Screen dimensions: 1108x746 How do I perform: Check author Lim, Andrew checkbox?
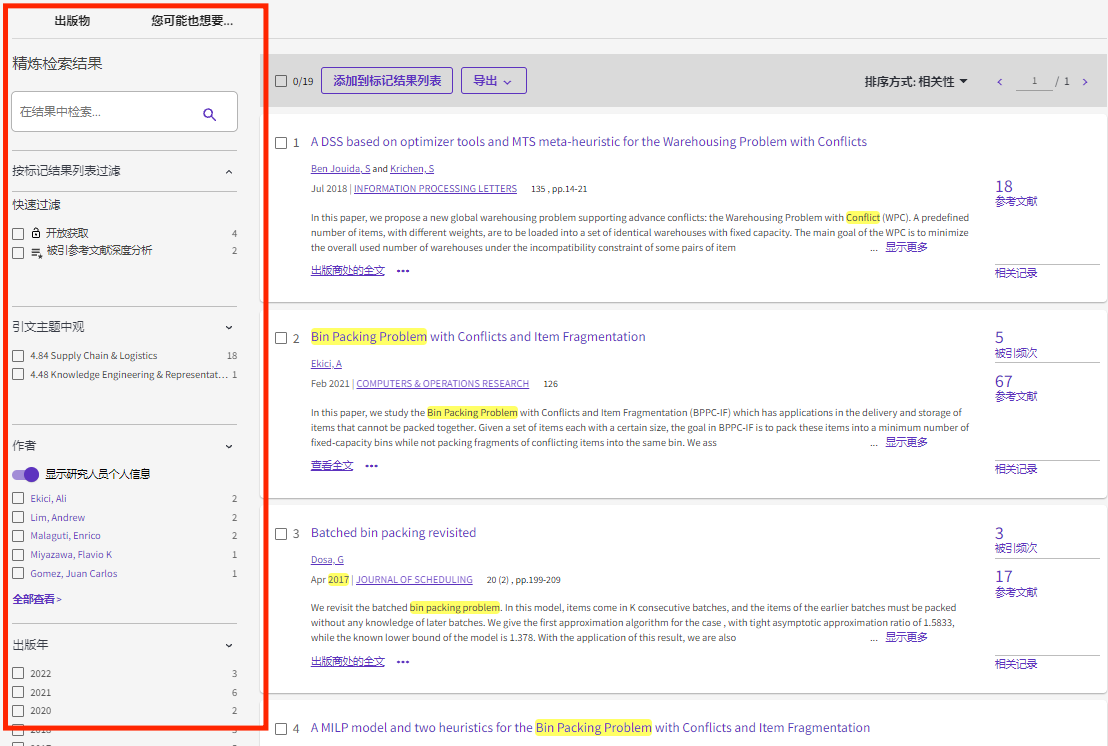point(18,517)
